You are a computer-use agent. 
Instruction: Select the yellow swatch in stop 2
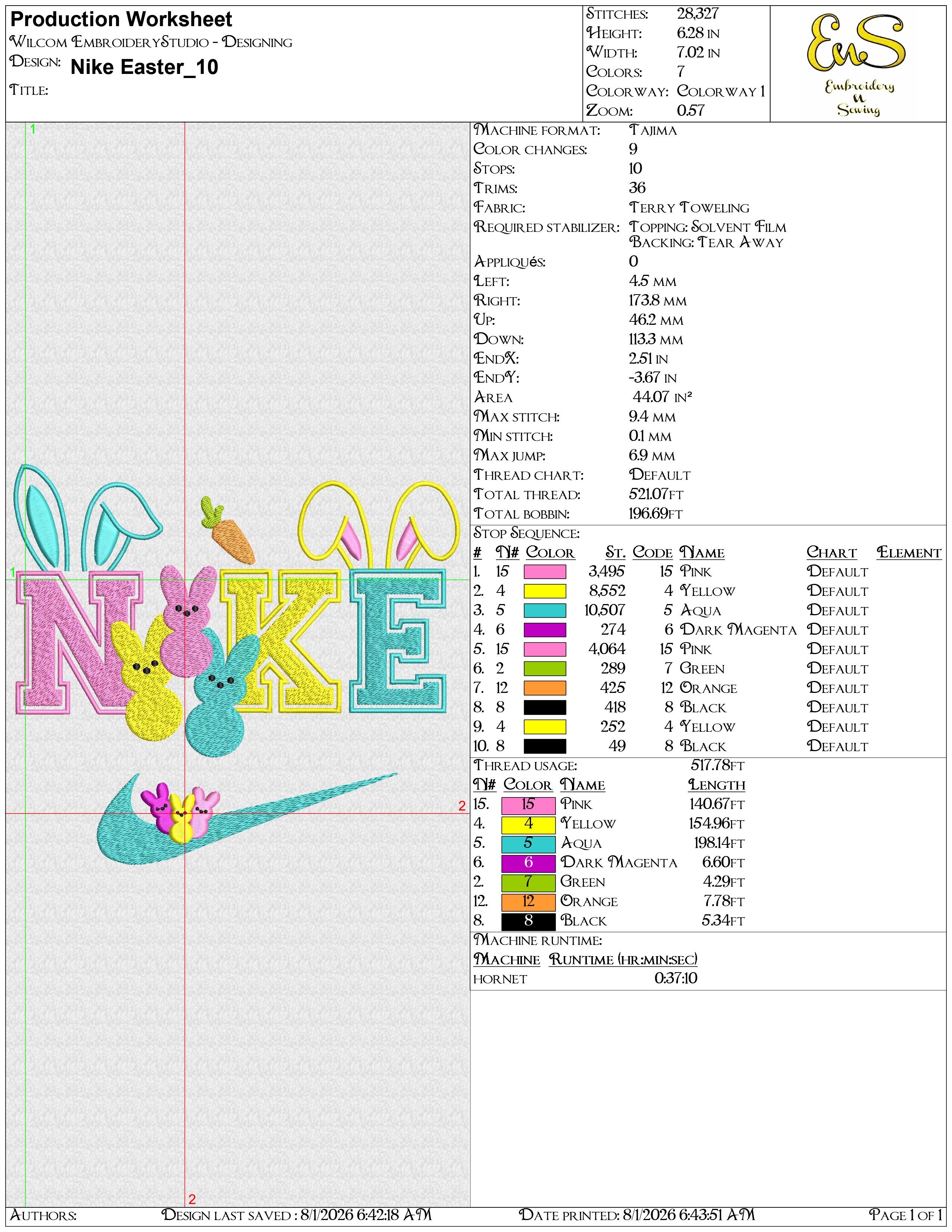545,591
